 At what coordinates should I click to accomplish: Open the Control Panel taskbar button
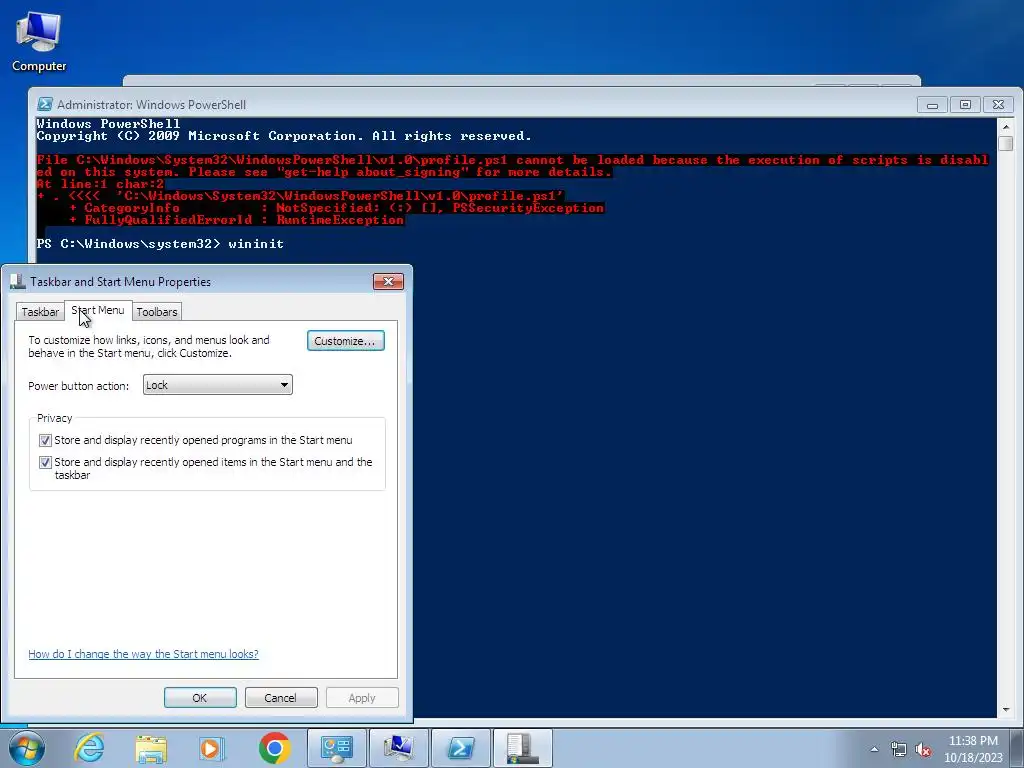pos(337,748)
